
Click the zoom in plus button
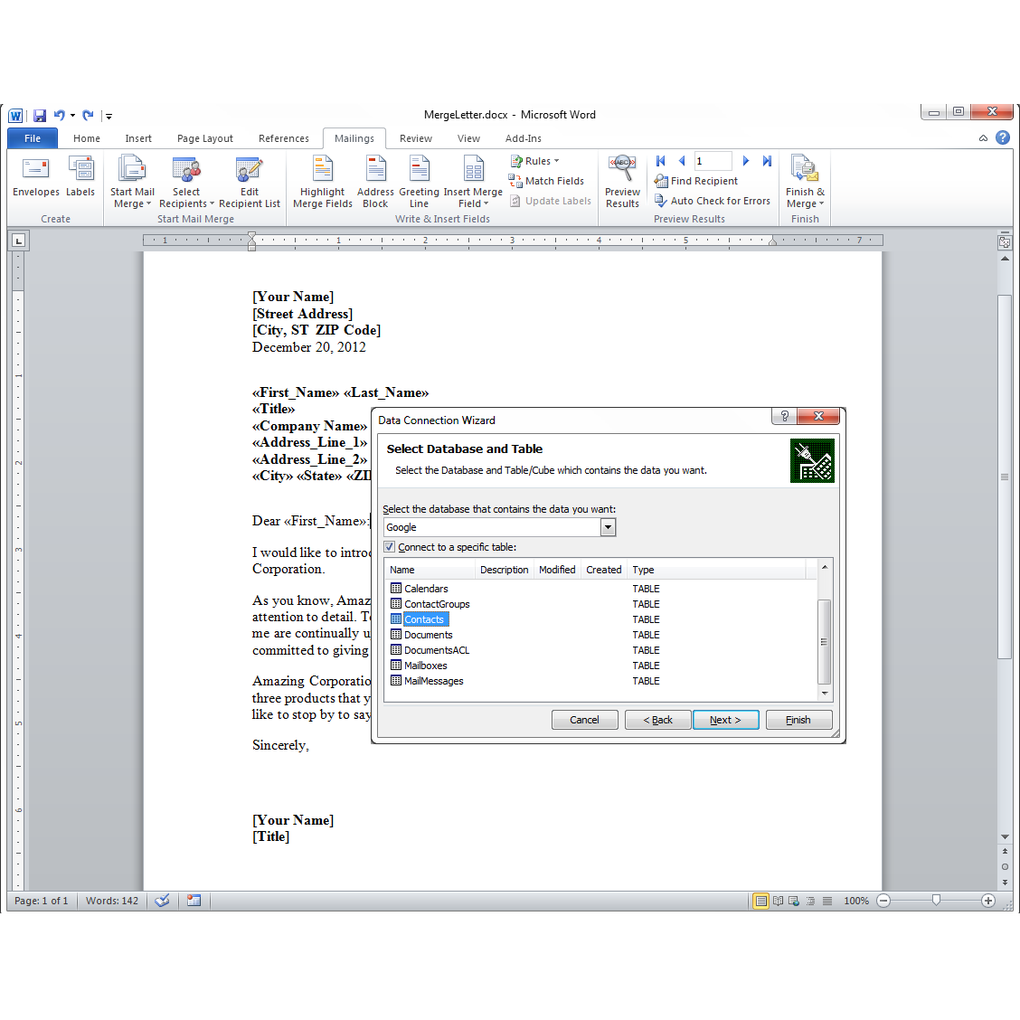(987, 901)
